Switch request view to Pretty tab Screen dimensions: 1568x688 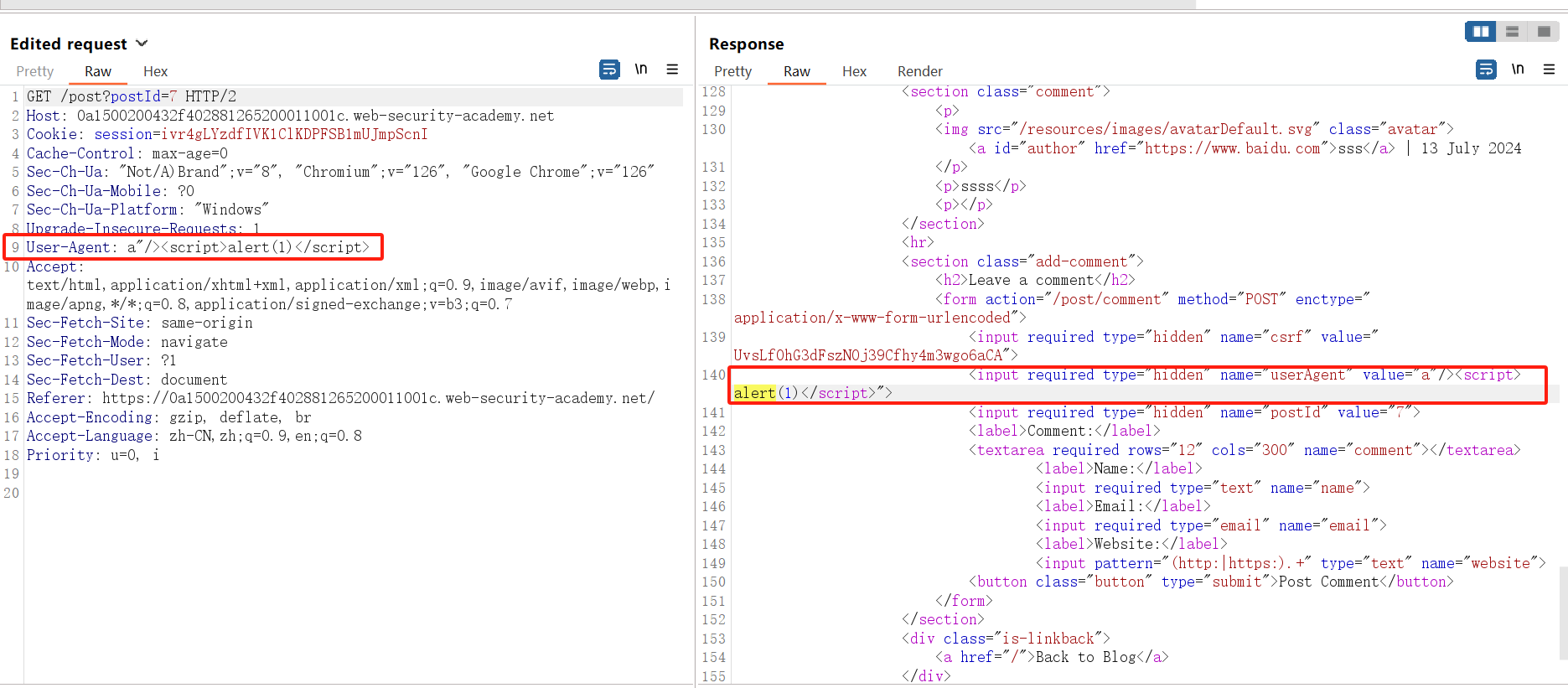34,71
